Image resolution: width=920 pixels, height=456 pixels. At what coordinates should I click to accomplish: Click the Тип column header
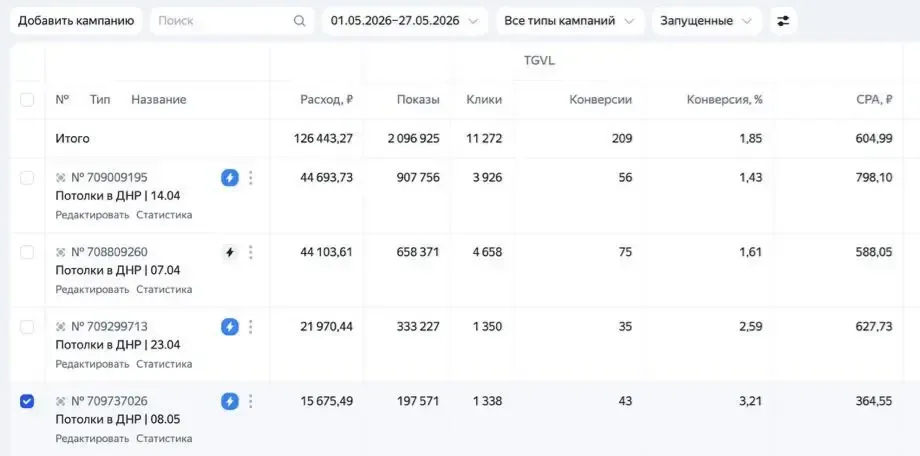coord(100,100)
